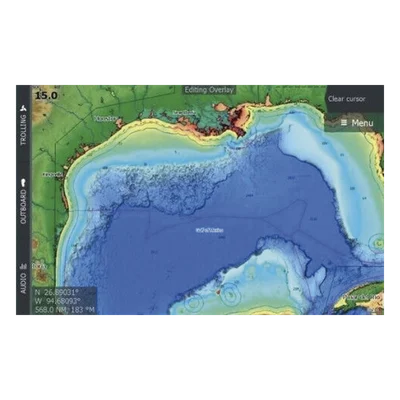Tap the Editing Overlay banner

pyautogui.click(x=209, y=90)
